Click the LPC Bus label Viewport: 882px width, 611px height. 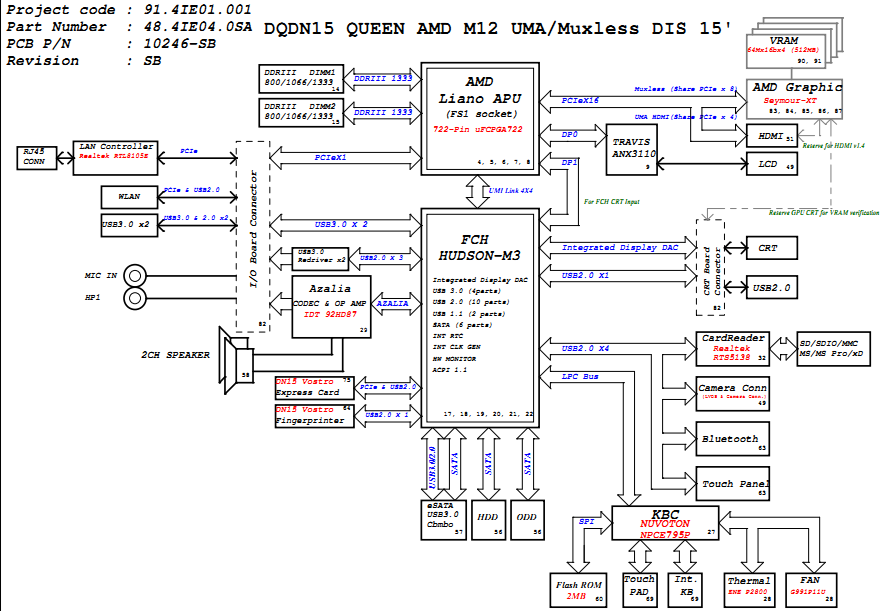580,376
